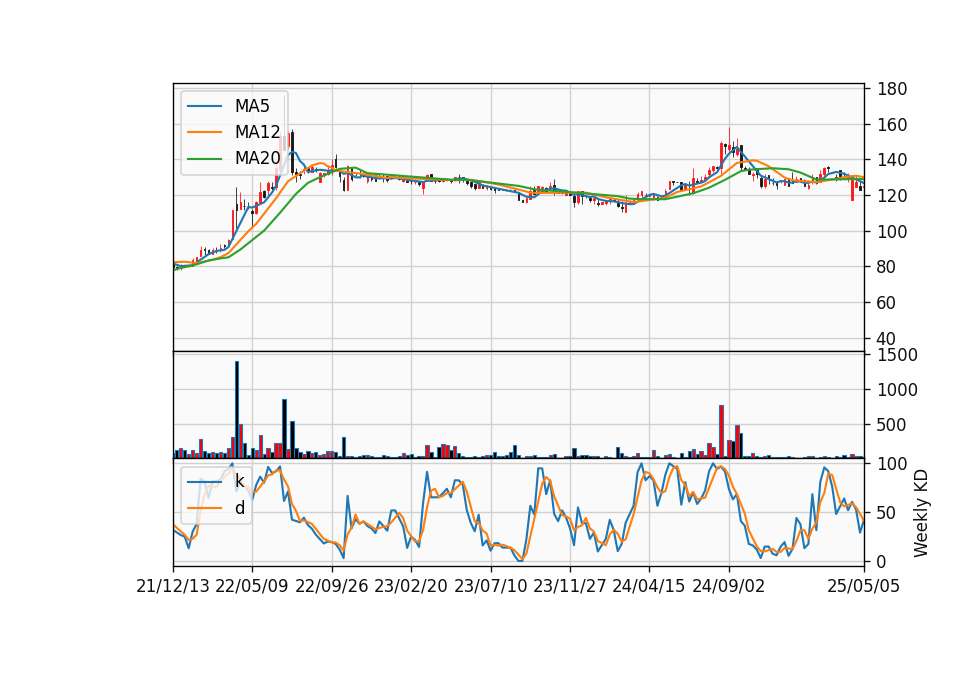
Task: Click the 140 price axis label
Action: click(x=892, y=160)
